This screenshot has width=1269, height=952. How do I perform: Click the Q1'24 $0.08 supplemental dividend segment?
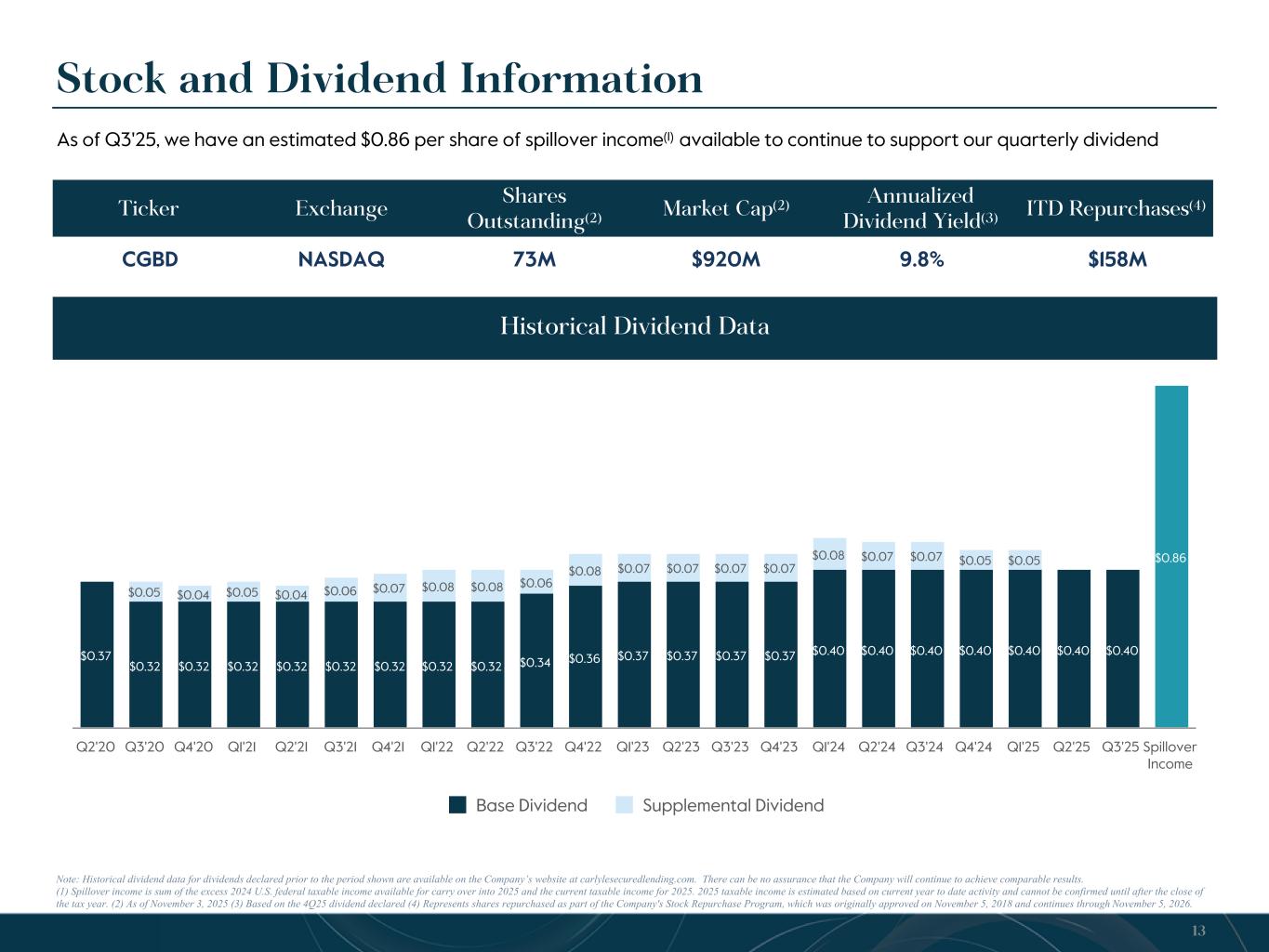tap(829, 554)
